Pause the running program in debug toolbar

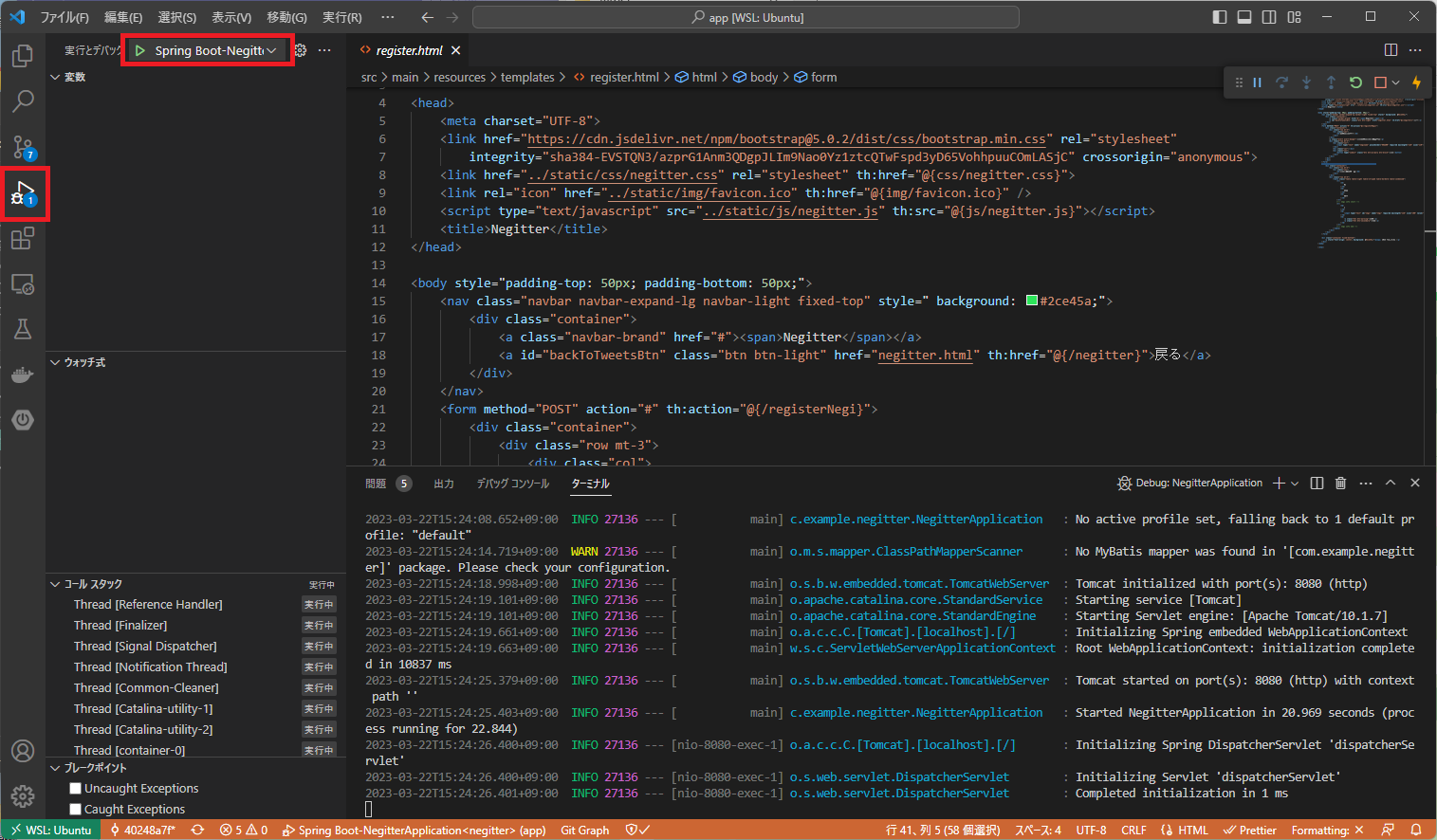(x=1257, y=82)
